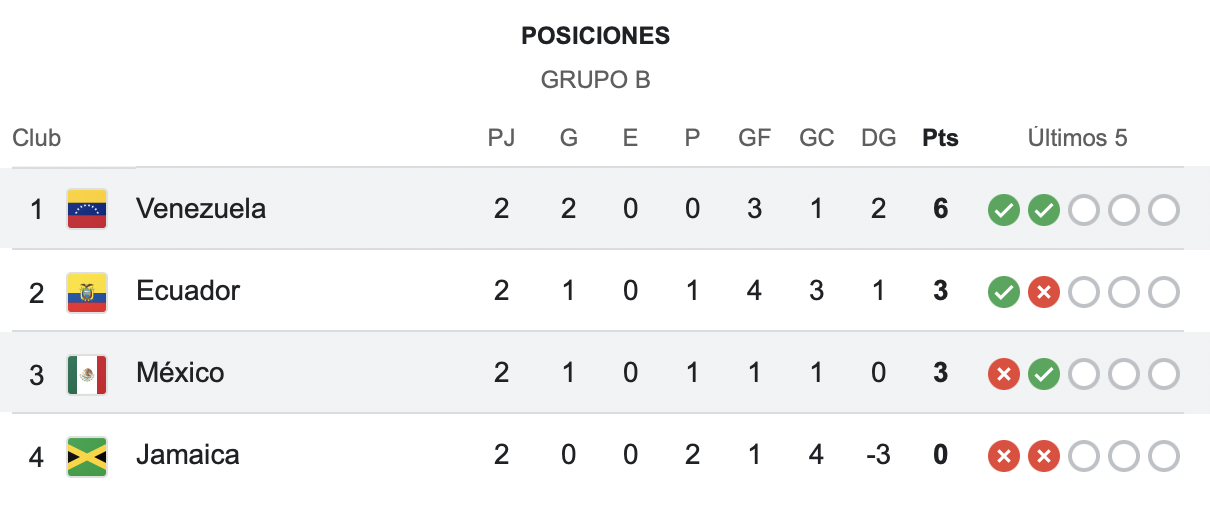This screenshot has width=1210, height=518.
Task: Select the México flag icon
Action: click(87, 374)
